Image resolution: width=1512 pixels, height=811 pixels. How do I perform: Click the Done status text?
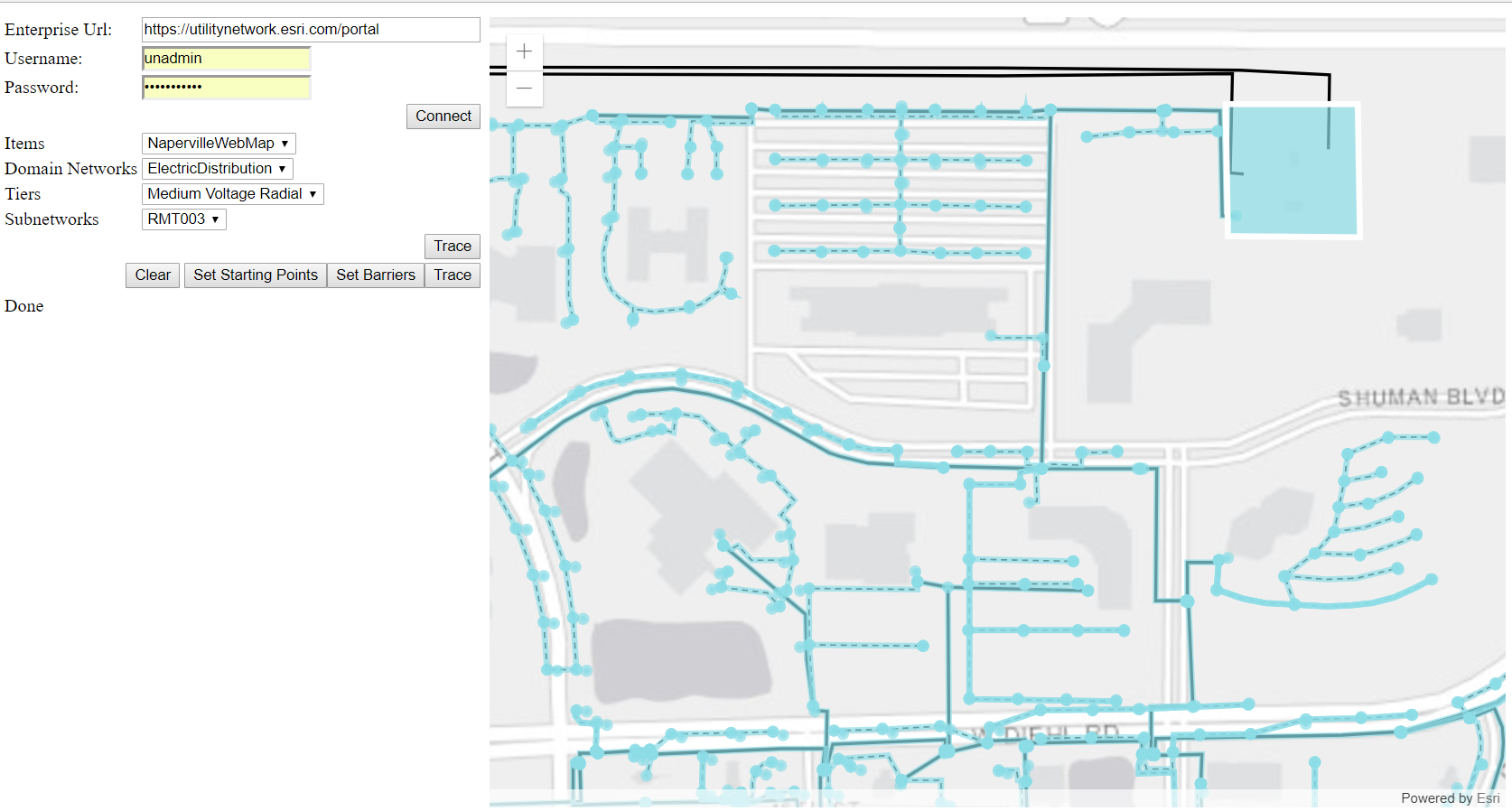pyautogui.click(x=24, y=306)
